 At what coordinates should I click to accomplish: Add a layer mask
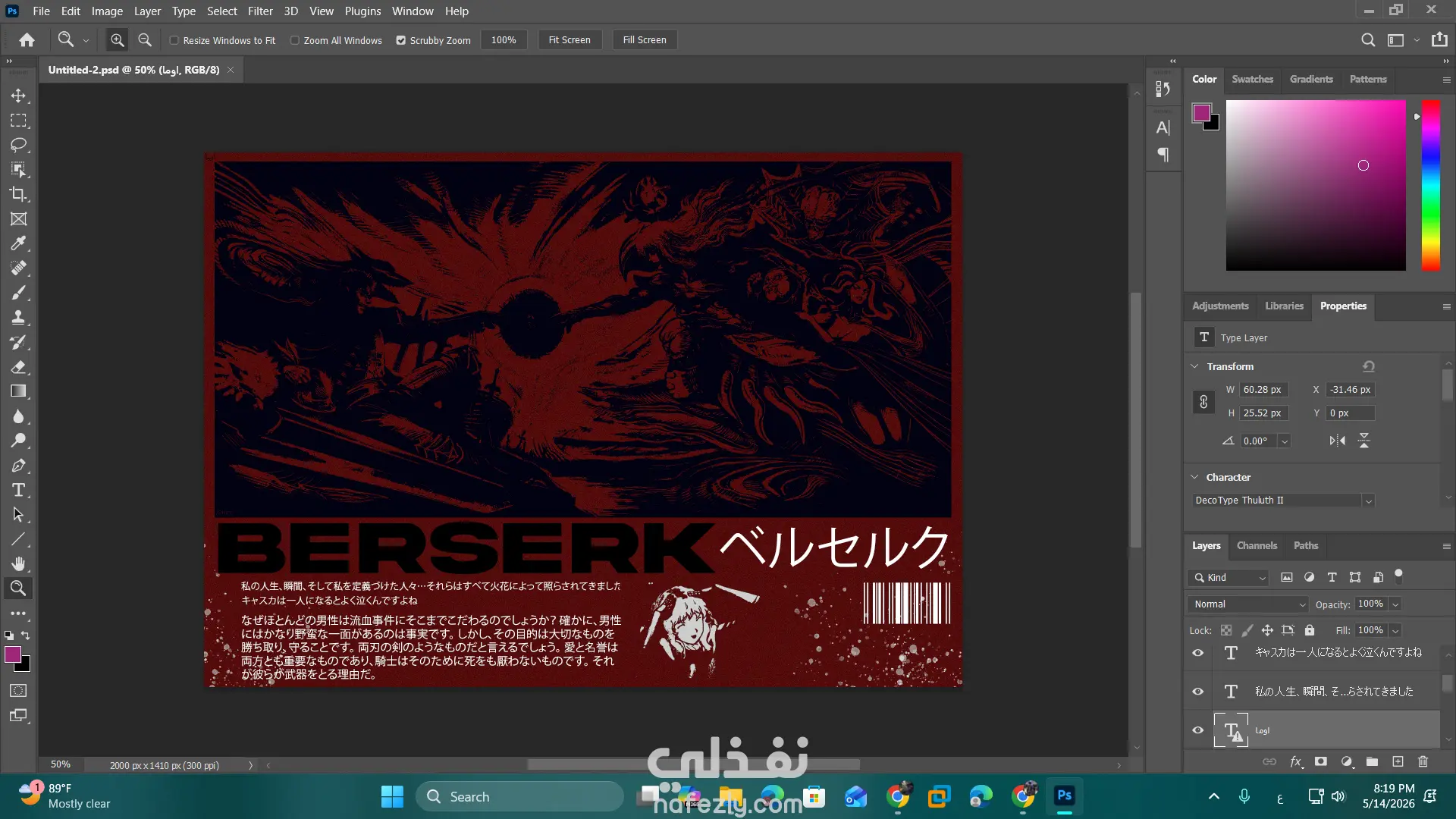(x=1321, y=761)
